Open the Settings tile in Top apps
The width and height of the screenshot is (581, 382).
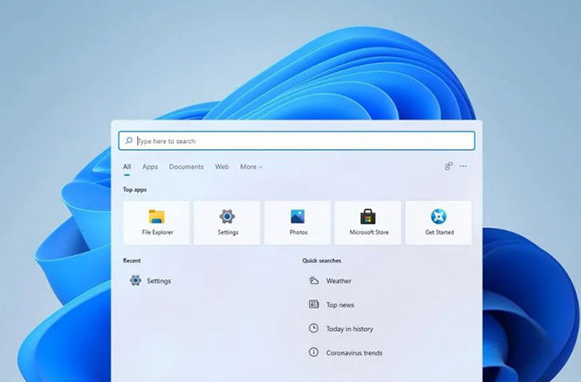tap(227, 223)
